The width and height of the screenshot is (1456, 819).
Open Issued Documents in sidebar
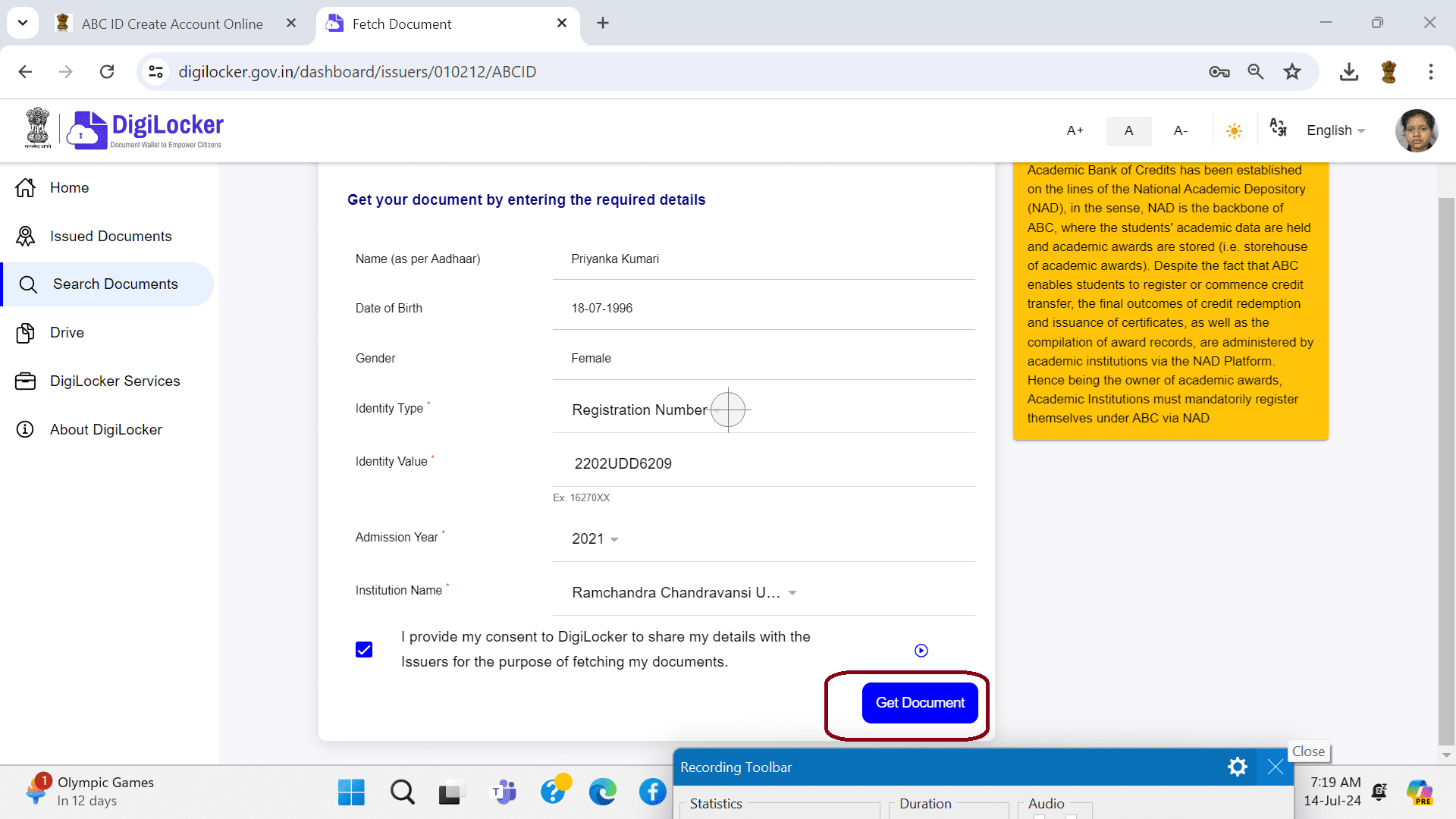coord(94,236)
